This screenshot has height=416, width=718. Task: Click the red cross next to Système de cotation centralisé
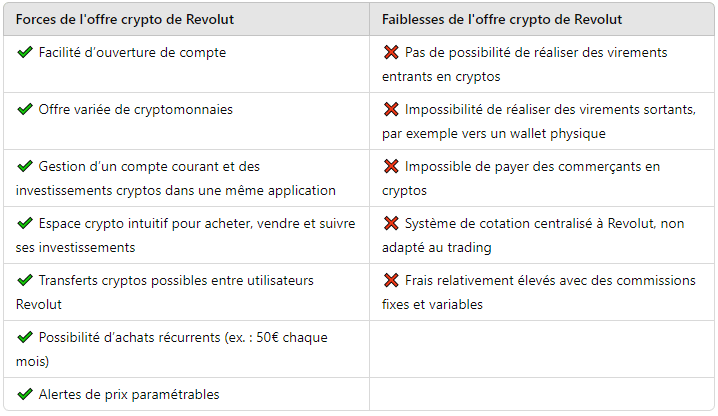pyautogui.click(x=391, y=223)
